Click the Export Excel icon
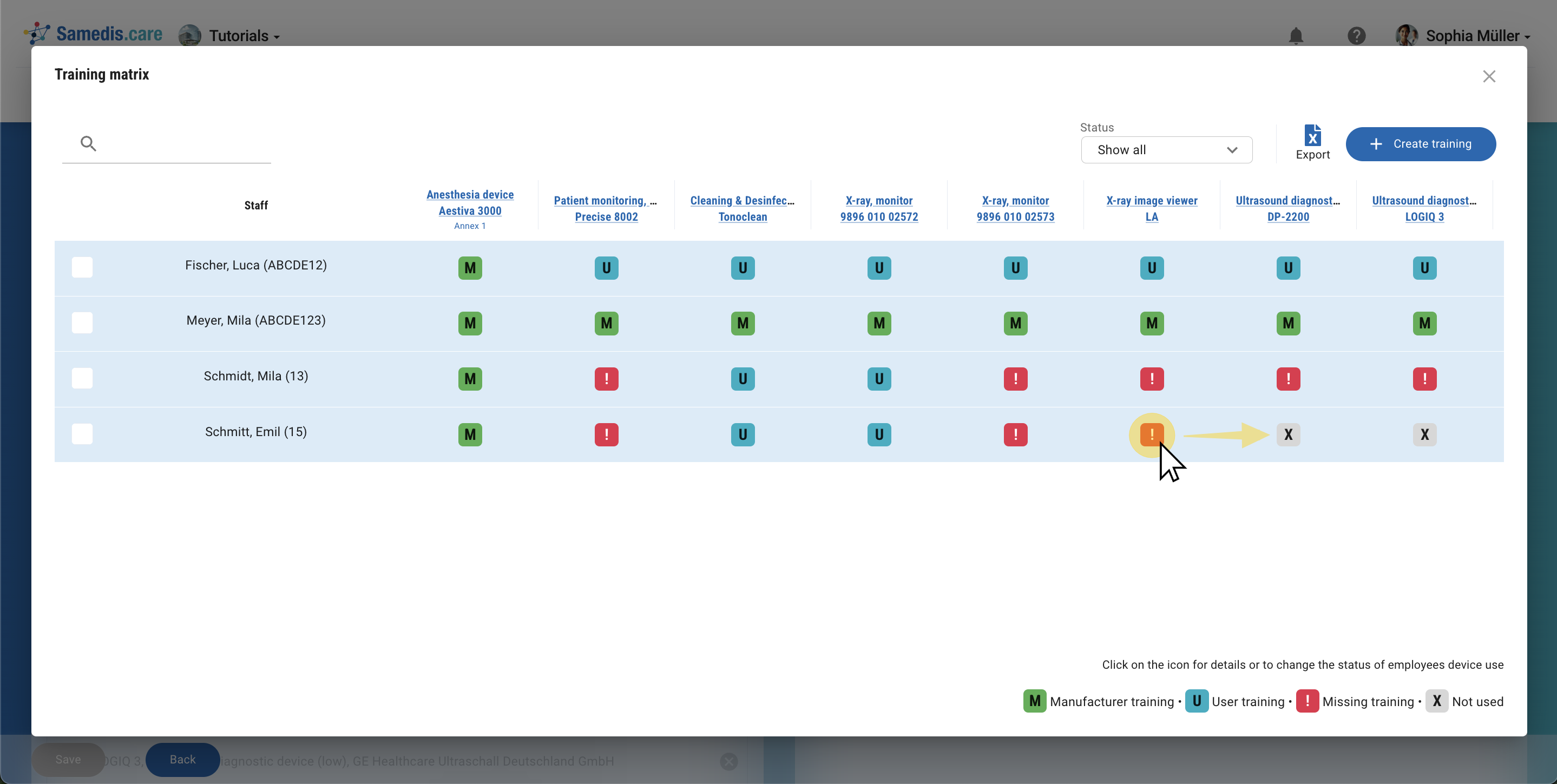The width and height of the screenshot is (1557, 784). pos(1312,136)
